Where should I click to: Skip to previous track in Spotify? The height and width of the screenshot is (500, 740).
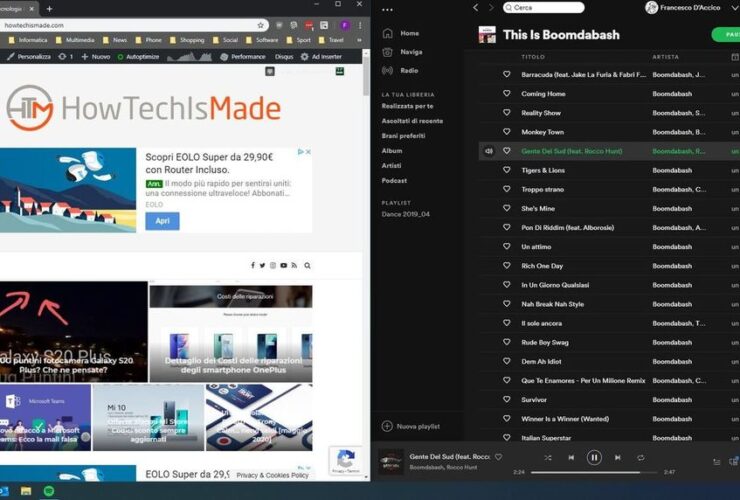click(571, 458)
